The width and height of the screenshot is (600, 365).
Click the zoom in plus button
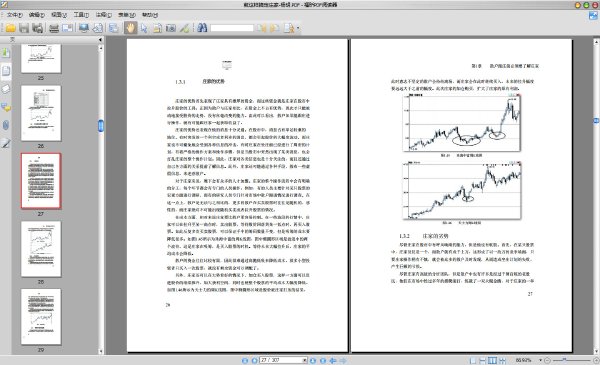(x=596, y=360)
